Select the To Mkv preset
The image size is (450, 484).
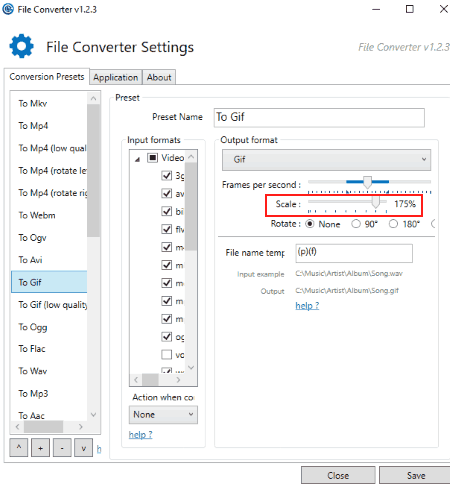[49, 103]
